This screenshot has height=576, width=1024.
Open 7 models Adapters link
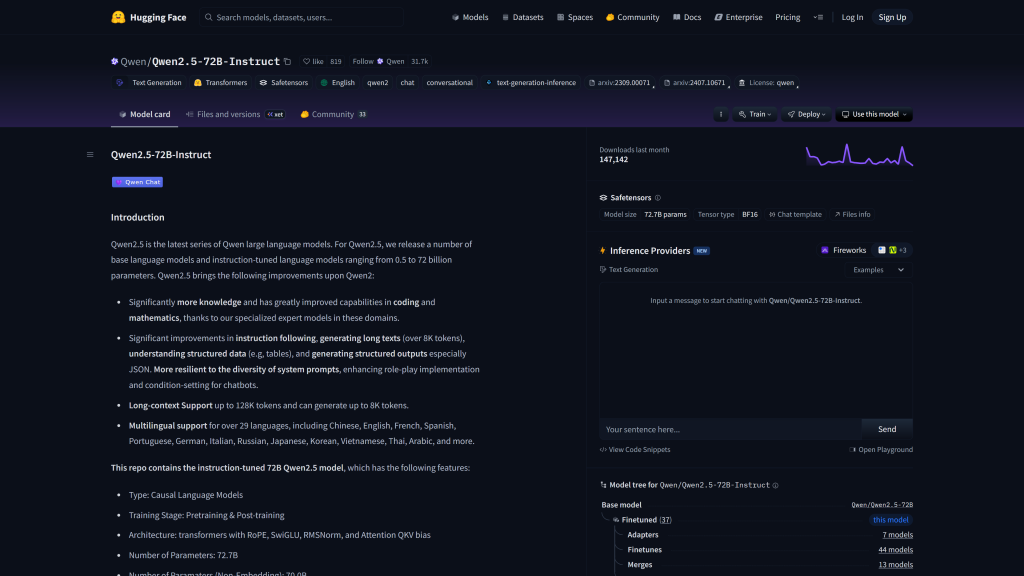(x=897, y=535)
